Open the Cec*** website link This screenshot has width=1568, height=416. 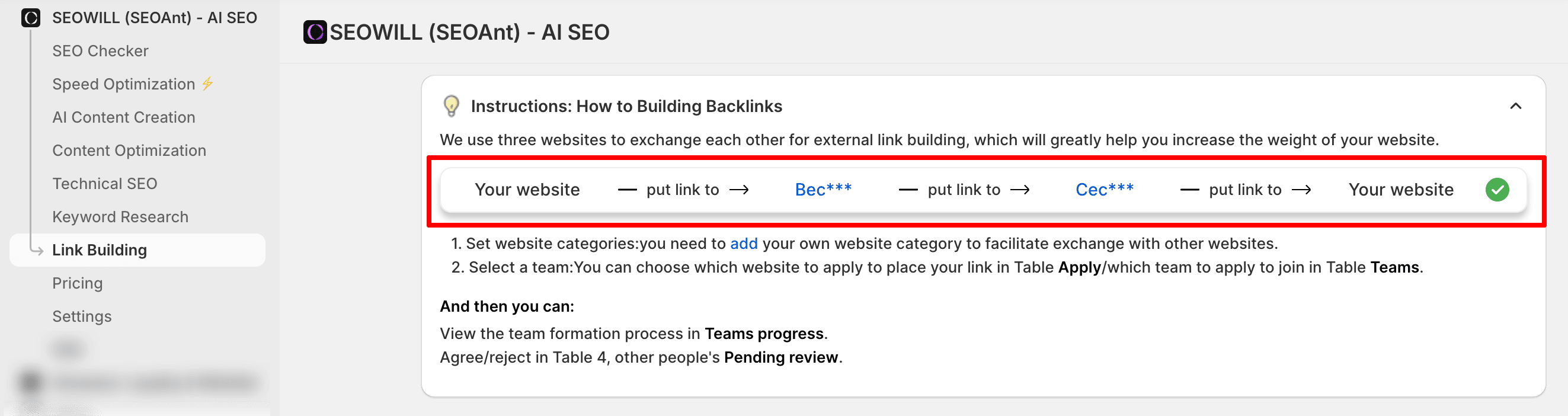coord(1104,190)
